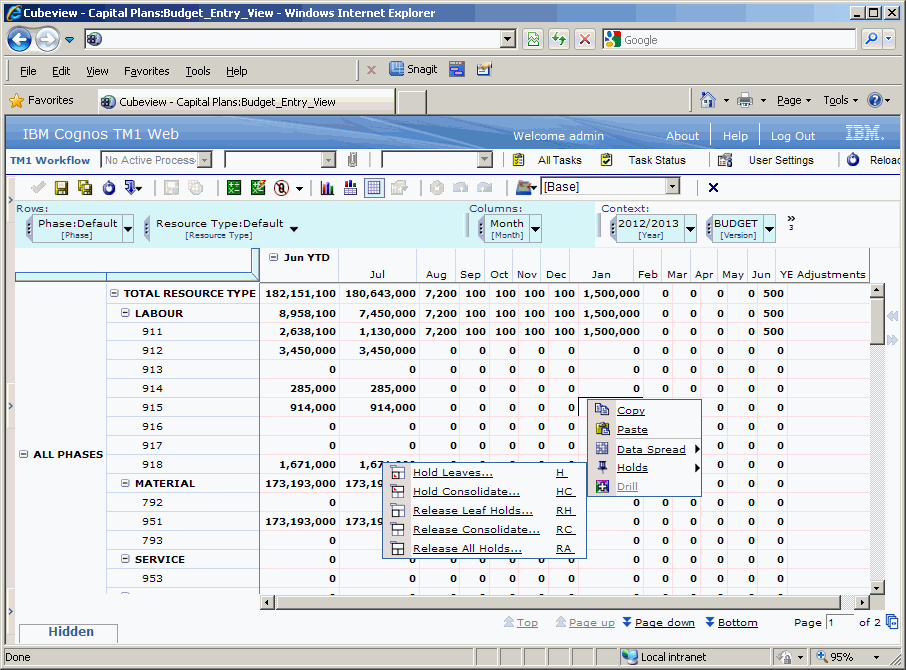Image resolution: width=906 pixels, height=670 pixels.
Task: Click the Favorites star button
Action: [x=42, y=100]
